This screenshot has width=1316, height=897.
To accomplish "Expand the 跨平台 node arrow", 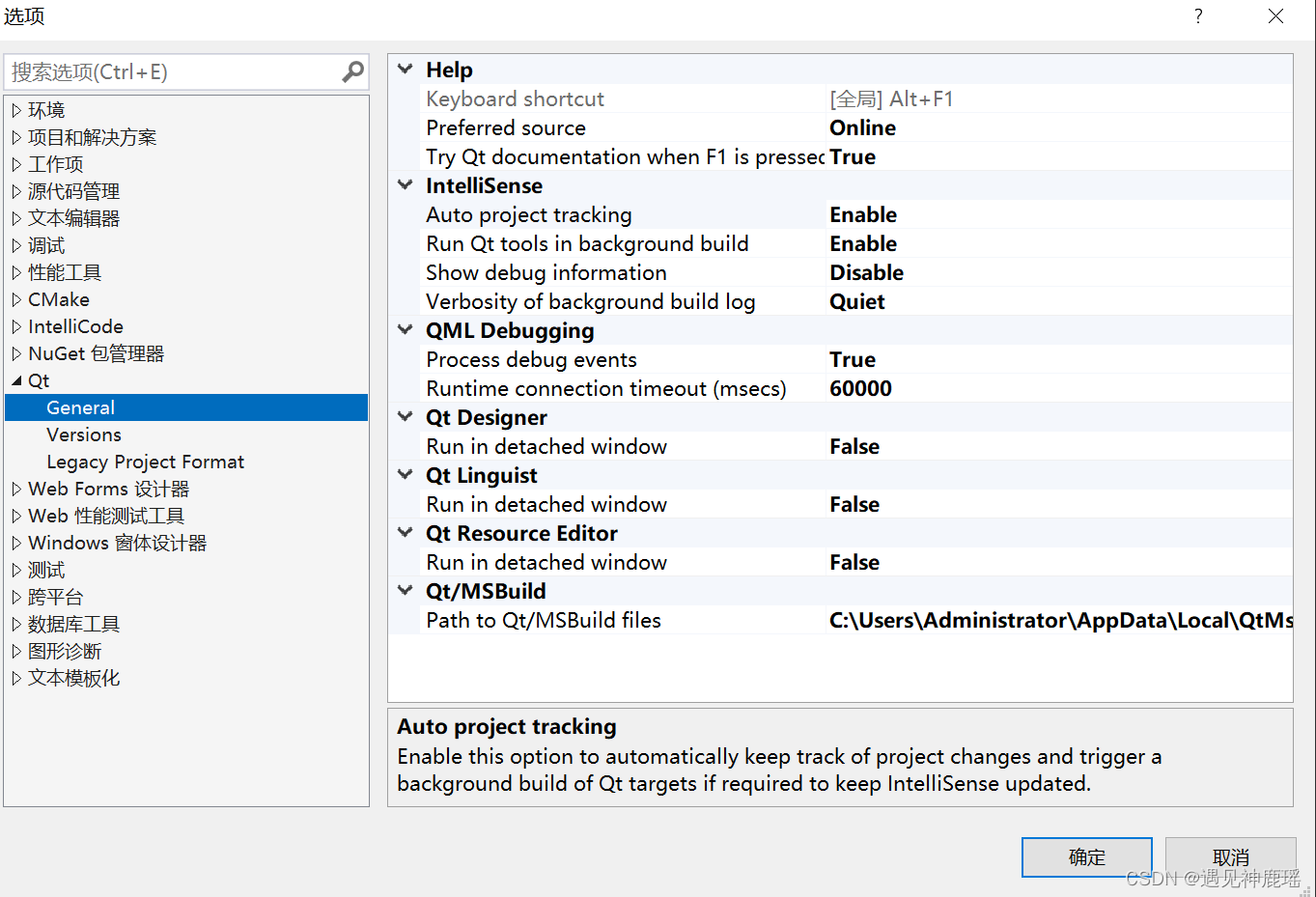I will coord(16,597).
